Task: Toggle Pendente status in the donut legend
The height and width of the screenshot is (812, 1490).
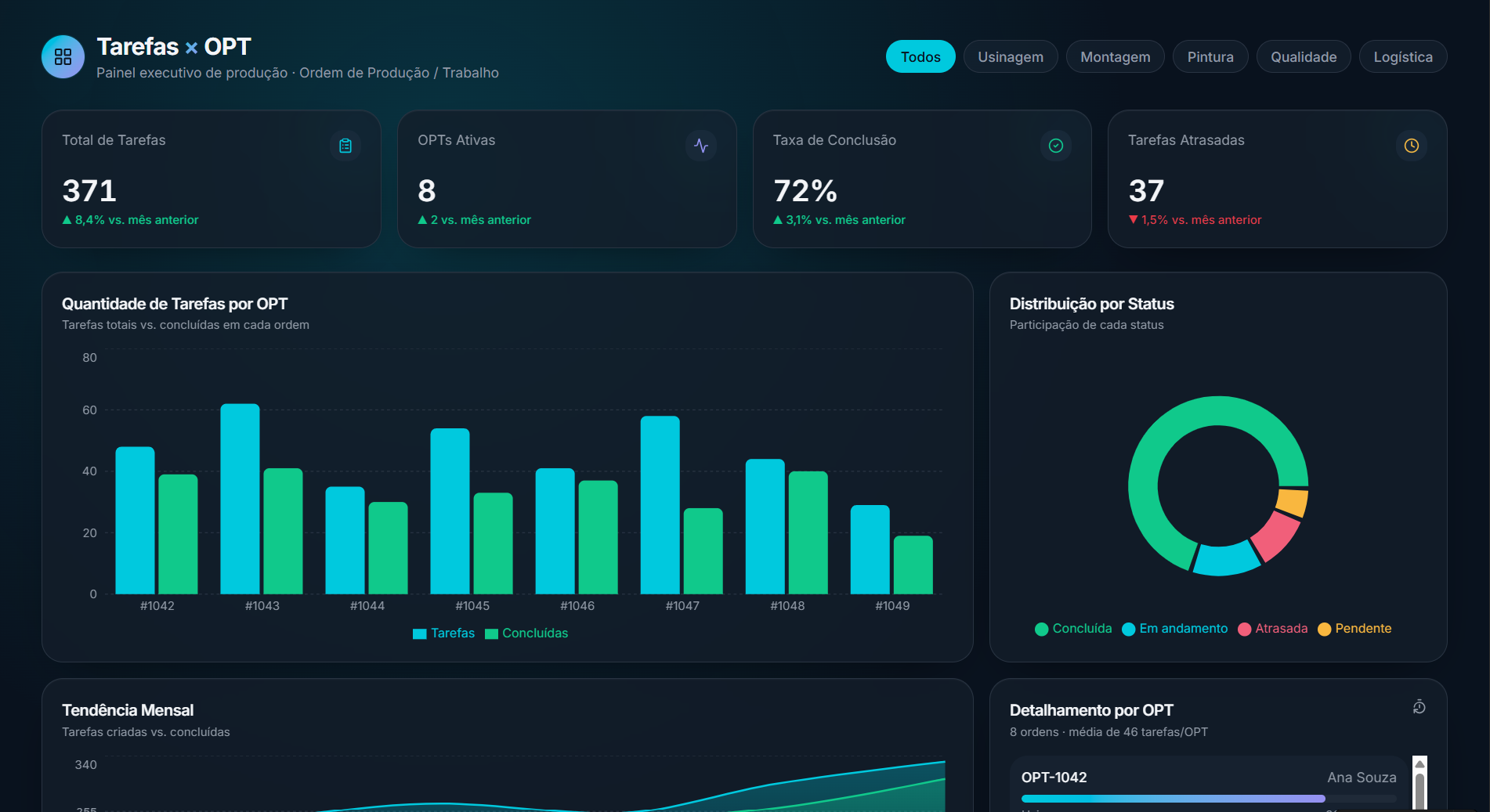Action: point(1355,629)
